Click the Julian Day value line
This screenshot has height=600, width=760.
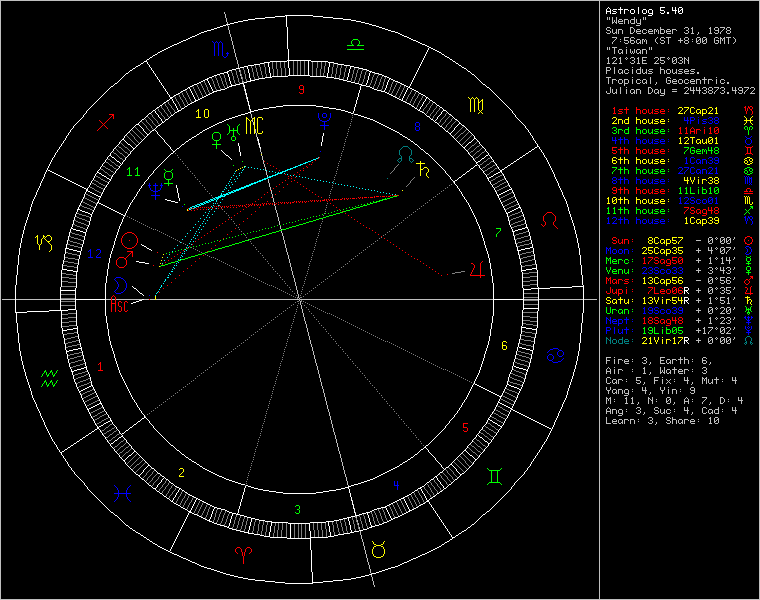680,90
